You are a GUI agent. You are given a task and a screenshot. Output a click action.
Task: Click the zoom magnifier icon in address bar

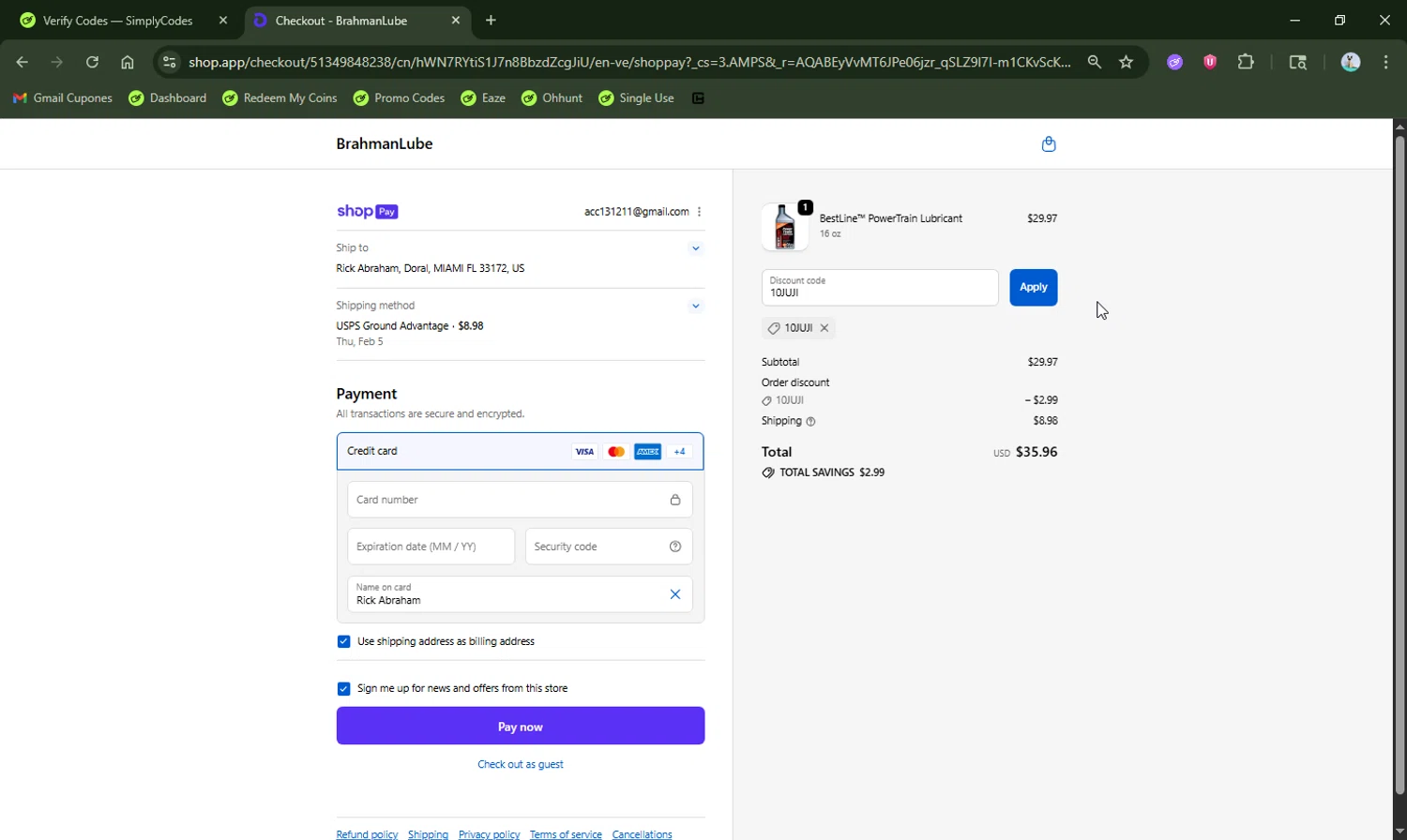tap(1094, 62)
